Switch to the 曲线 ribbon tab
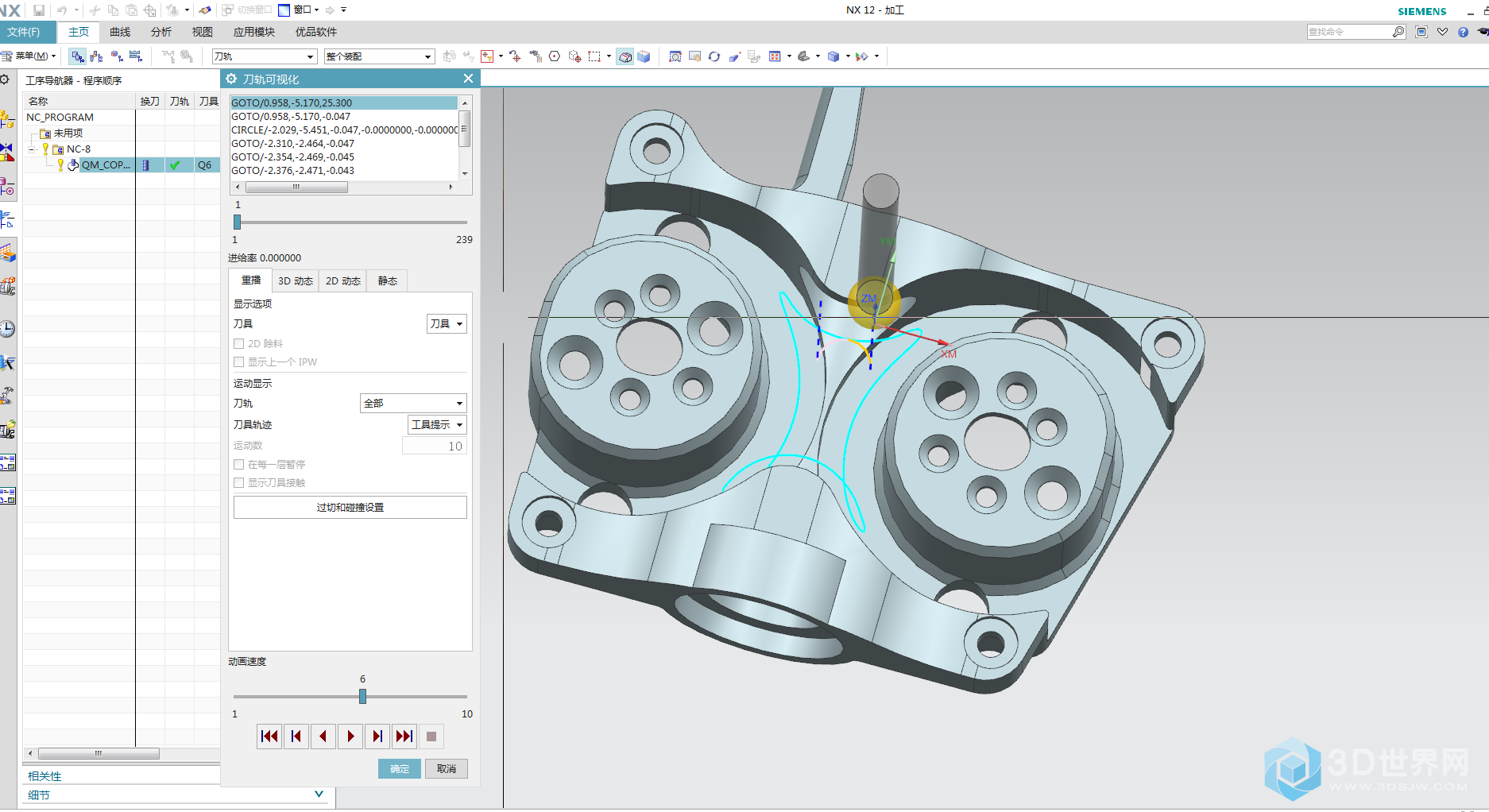Screen dimensions: 1489x812 (120, 32)
